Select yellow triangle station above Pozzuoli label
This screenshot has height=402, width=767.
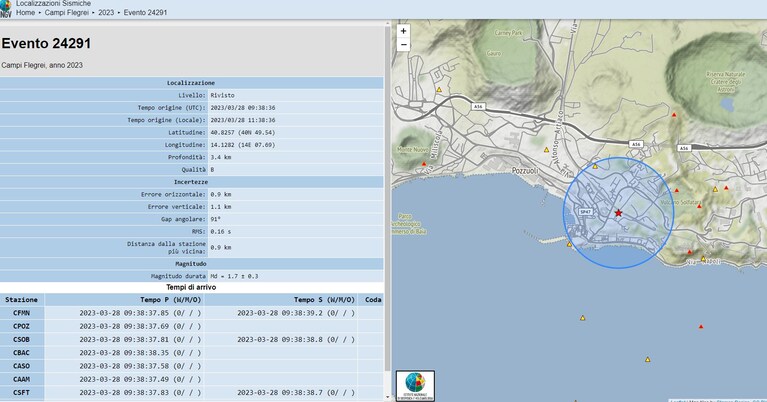(546, 150)
